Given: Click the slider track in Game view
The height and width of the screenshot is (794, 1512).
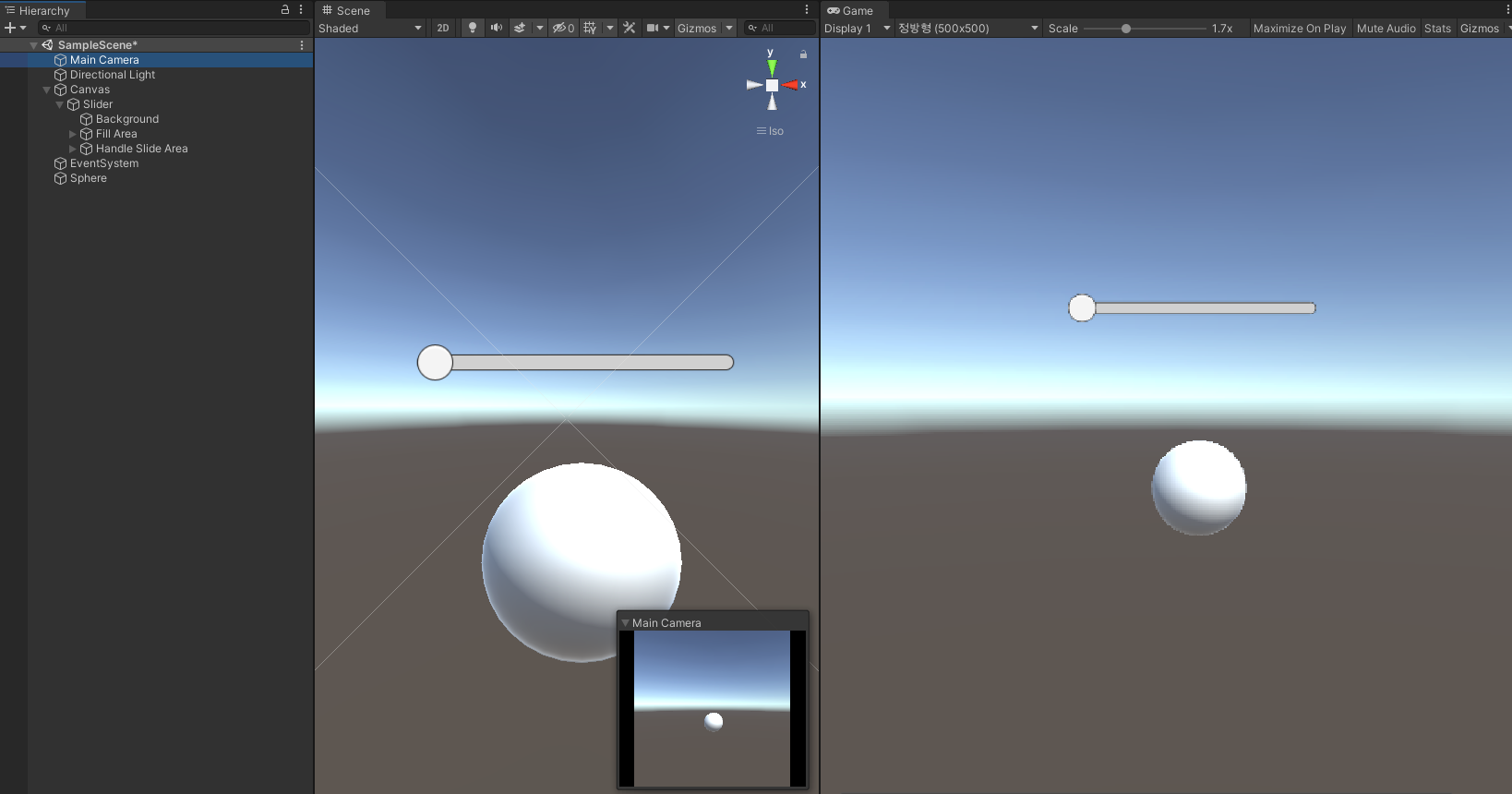Looking at the screenshot, I should click(x=1205, y=307).
